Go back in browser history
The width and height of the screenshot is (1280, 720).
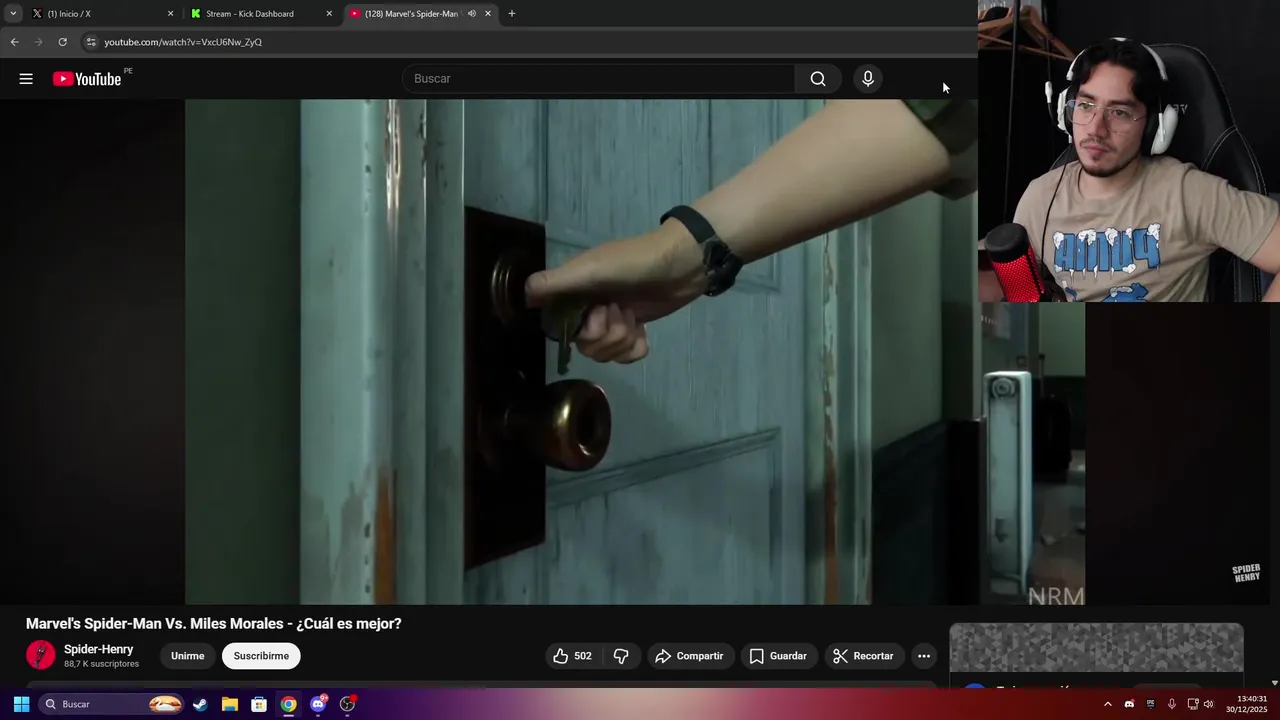pyautogui.click(x=14, y=42)
